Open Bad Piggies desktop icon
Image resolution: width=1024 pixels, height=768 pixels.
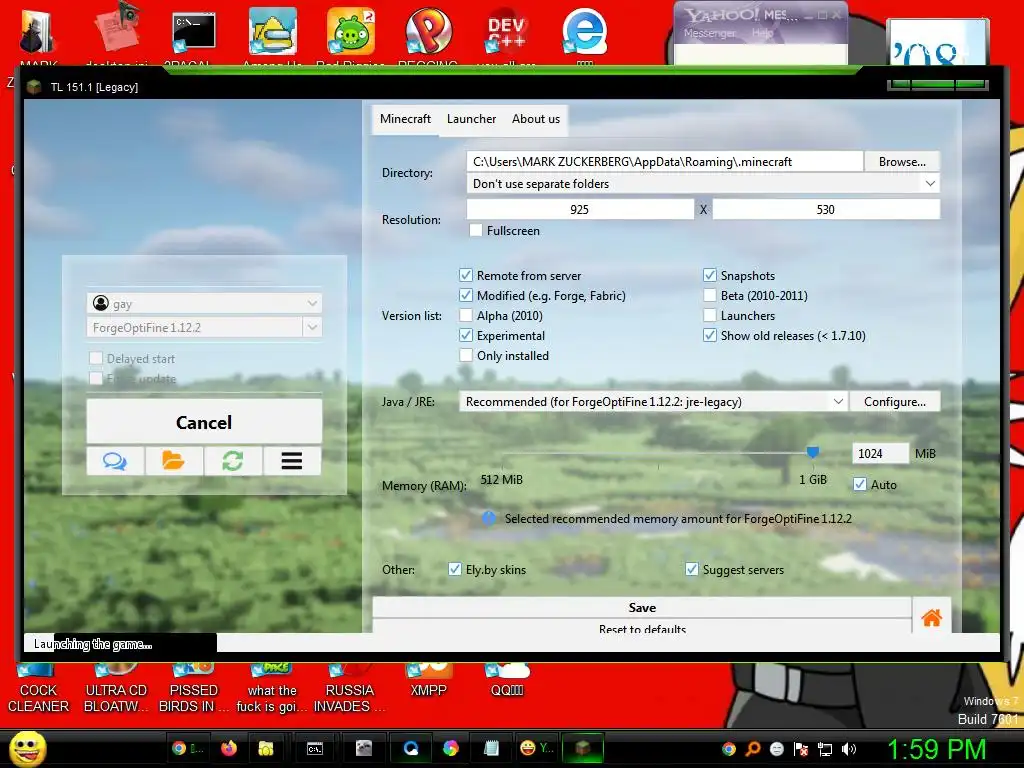[350, 31]
